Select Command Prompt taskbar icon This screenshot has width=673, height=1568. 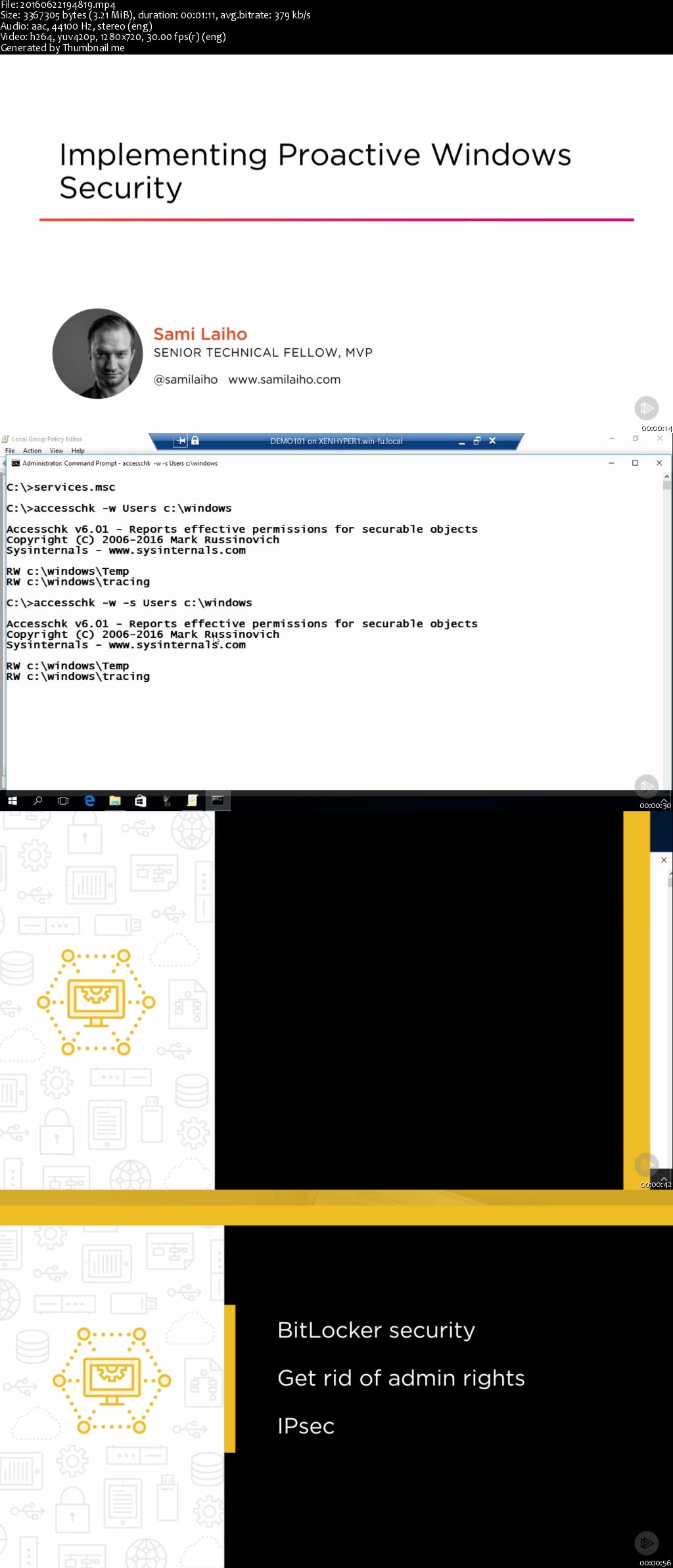218,801
